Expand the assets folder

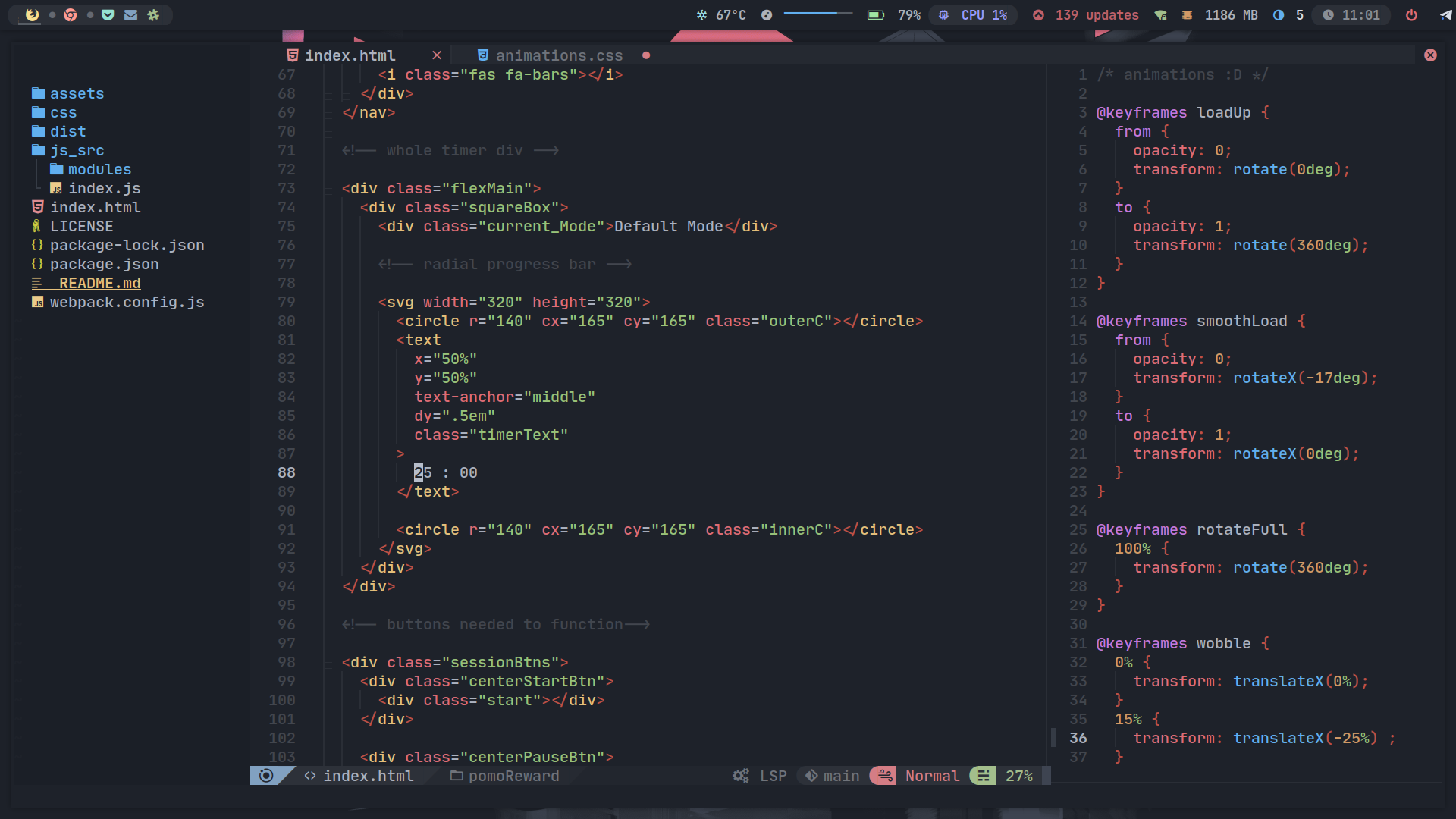tap(76, 93)
